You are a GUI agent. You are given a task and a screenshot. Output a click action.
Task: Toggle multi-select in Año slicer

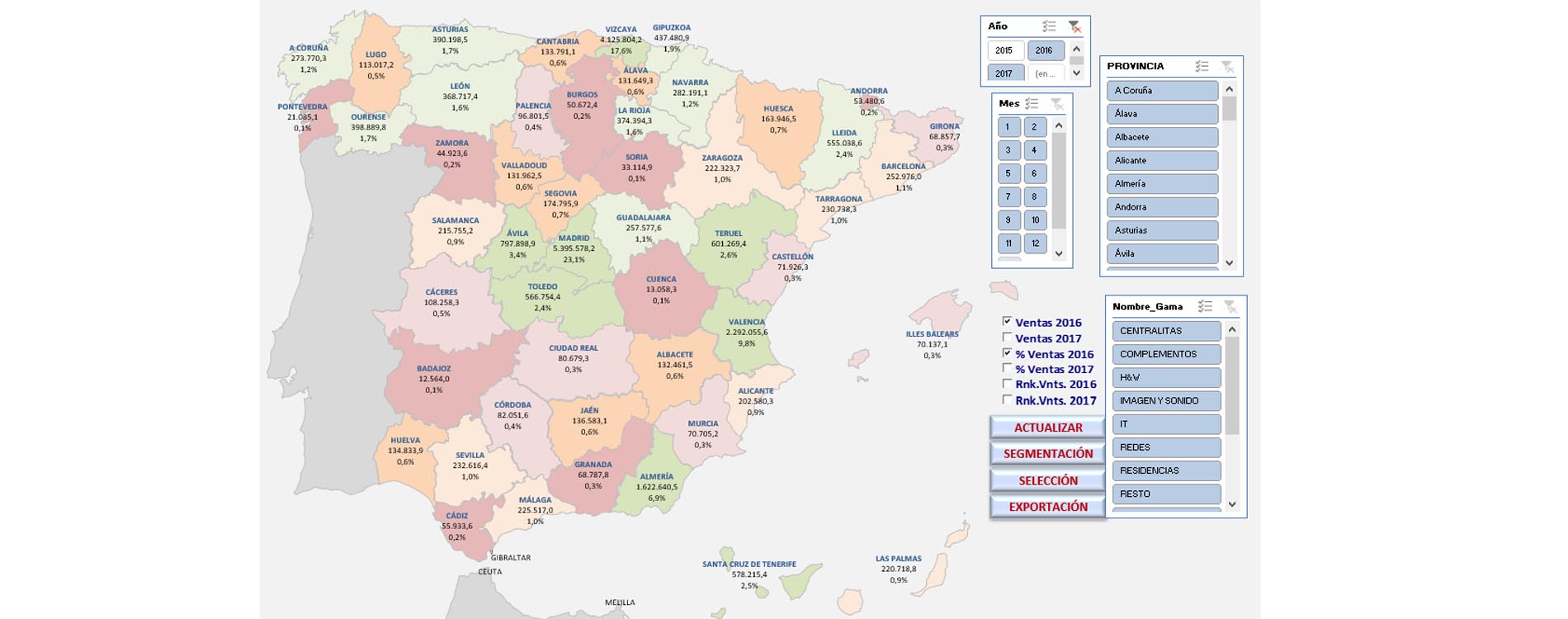(1049, 26)
